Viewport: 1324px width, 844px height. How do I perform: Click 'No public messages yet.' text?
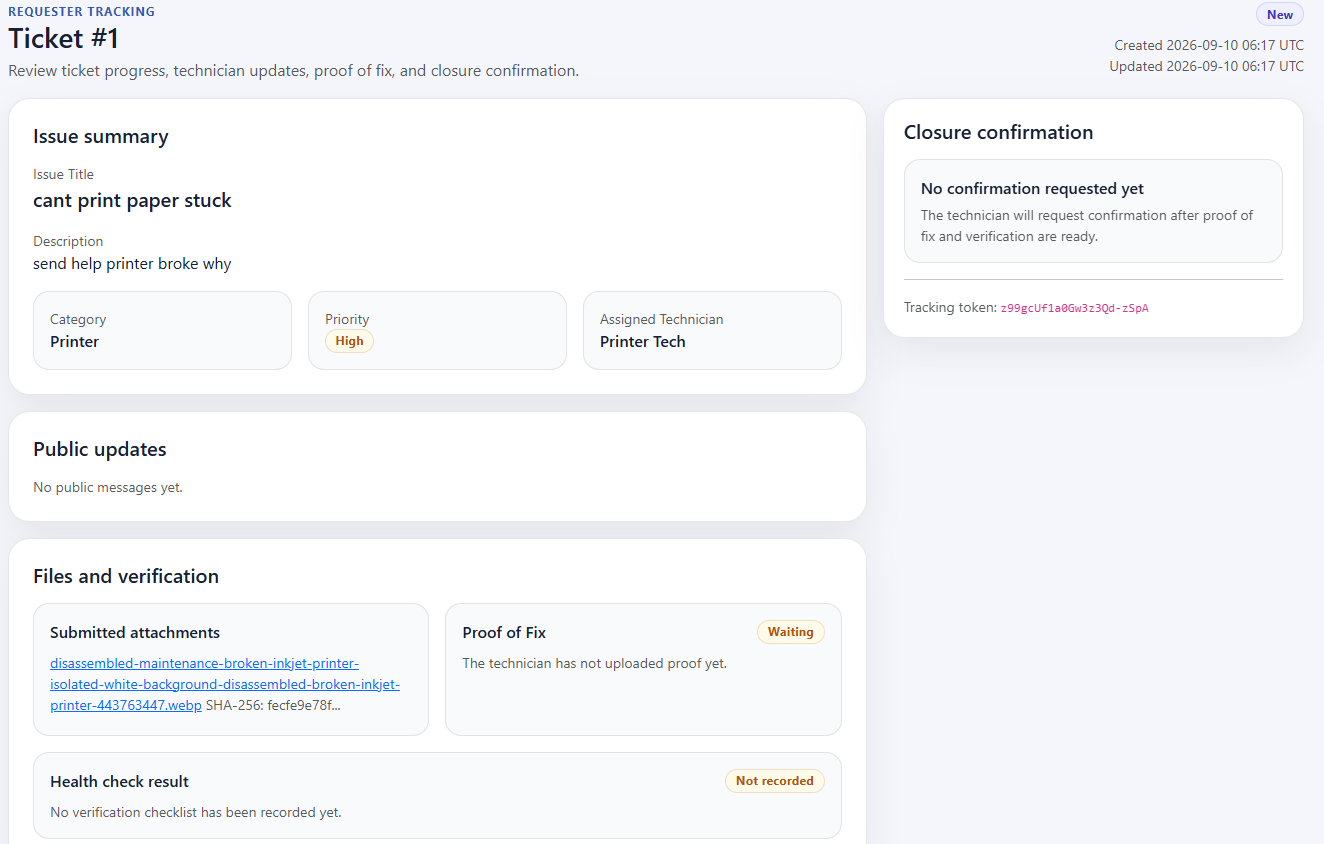(108, 488)
